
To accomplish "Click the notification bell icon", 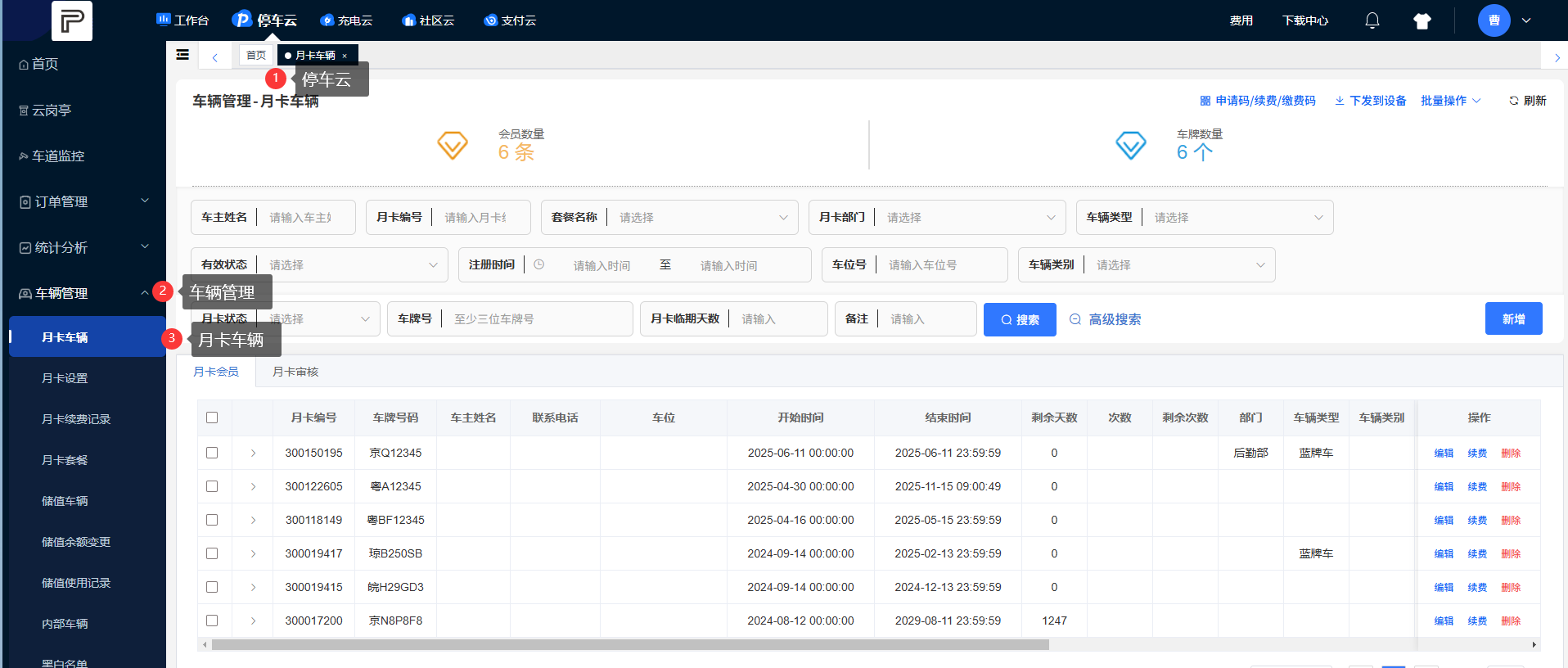I will coord(1372,20).
